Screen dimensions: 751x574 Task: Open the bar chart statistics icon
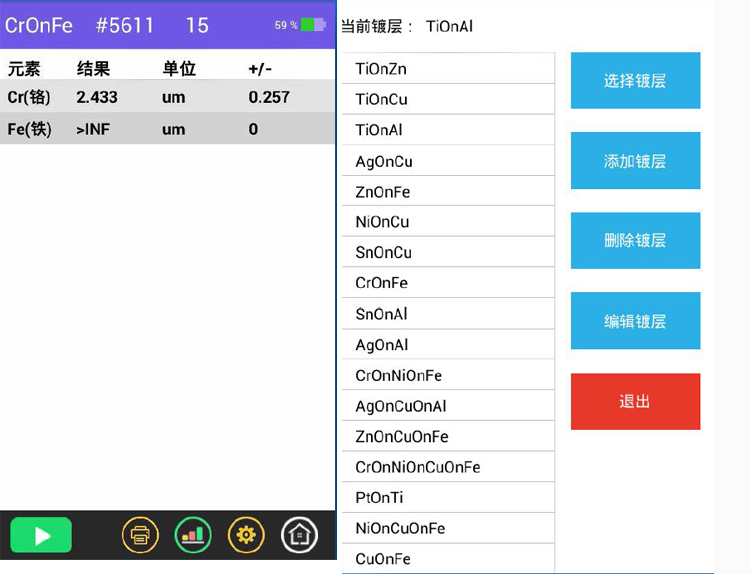[x=193, y=535]
